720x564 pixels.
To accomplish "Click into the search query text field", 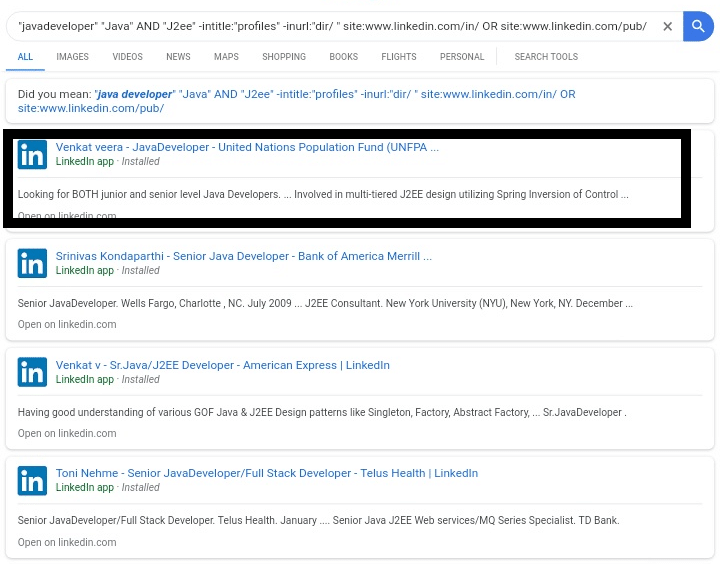I will [x=332, y=26].
